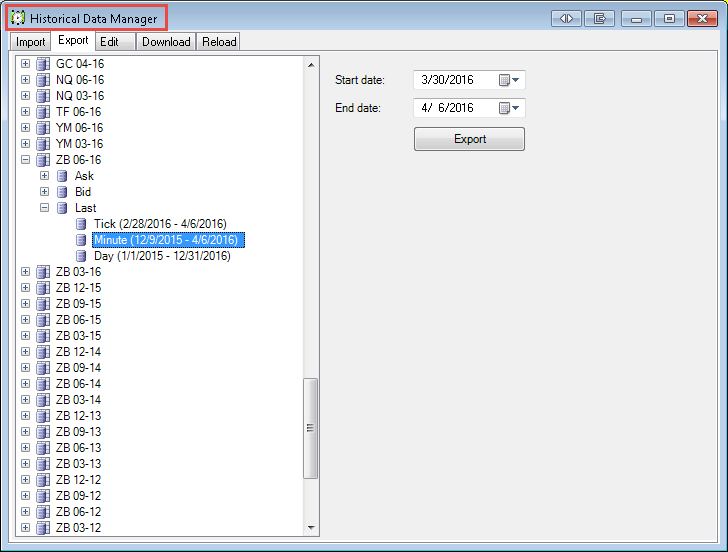Image resolution: width=728 pixels, height=552 pixels.
Task: Click the ZB 06-14 database icon
Action: pos(43,384)
